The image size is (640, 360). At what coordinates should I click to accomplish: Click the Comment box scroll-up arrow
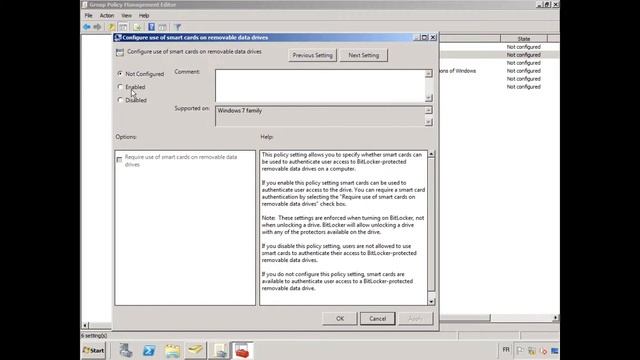(x=429, y=73)
